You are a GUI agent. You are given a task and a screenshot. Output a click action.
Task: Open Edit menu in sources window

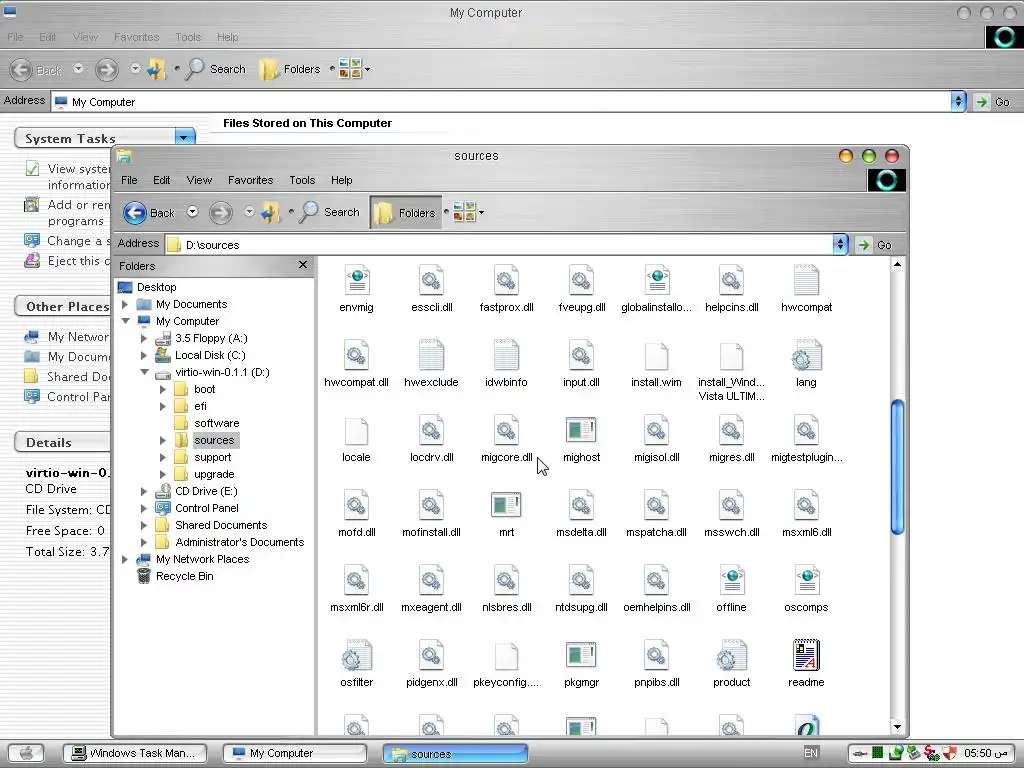coord(161,180)
